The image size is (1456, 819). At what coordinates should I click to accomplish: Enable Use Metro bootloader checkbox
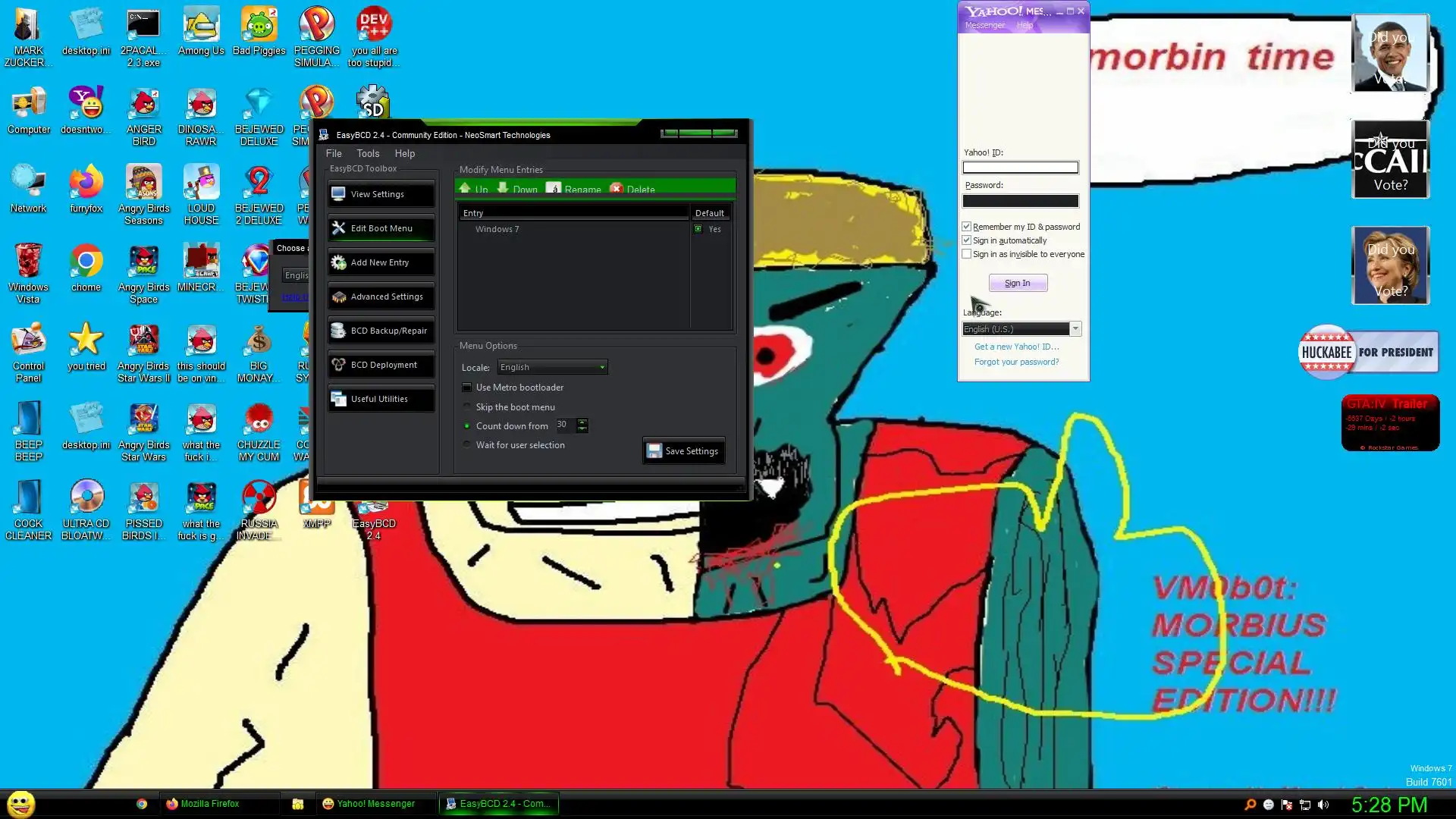pos(467,388)
